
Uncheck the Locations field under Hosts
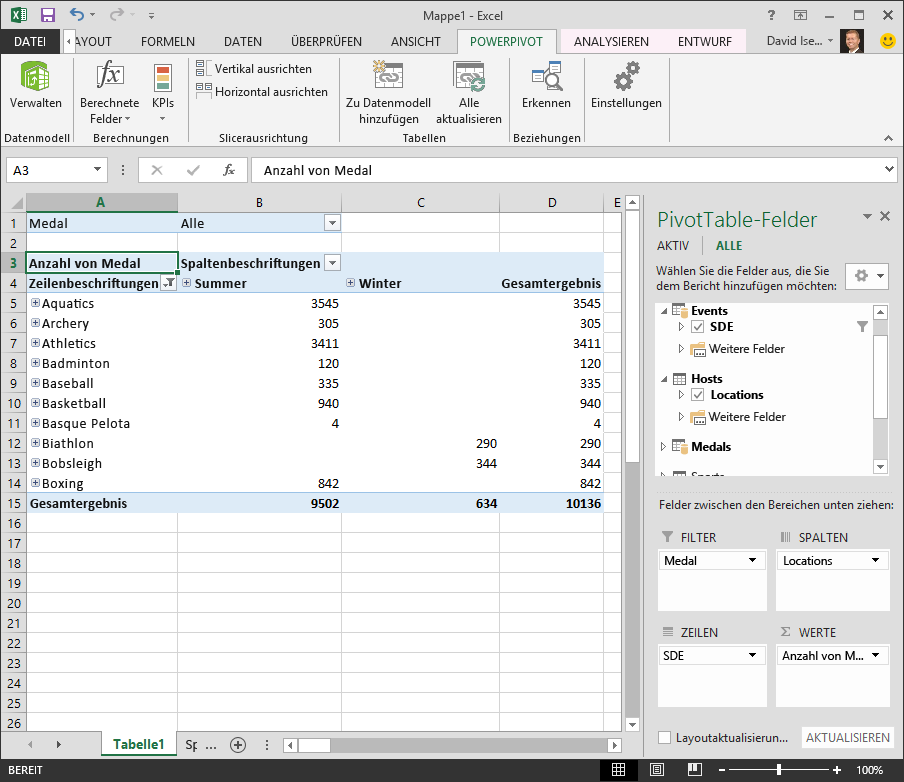pyautogui.click(x=697, y=394)
